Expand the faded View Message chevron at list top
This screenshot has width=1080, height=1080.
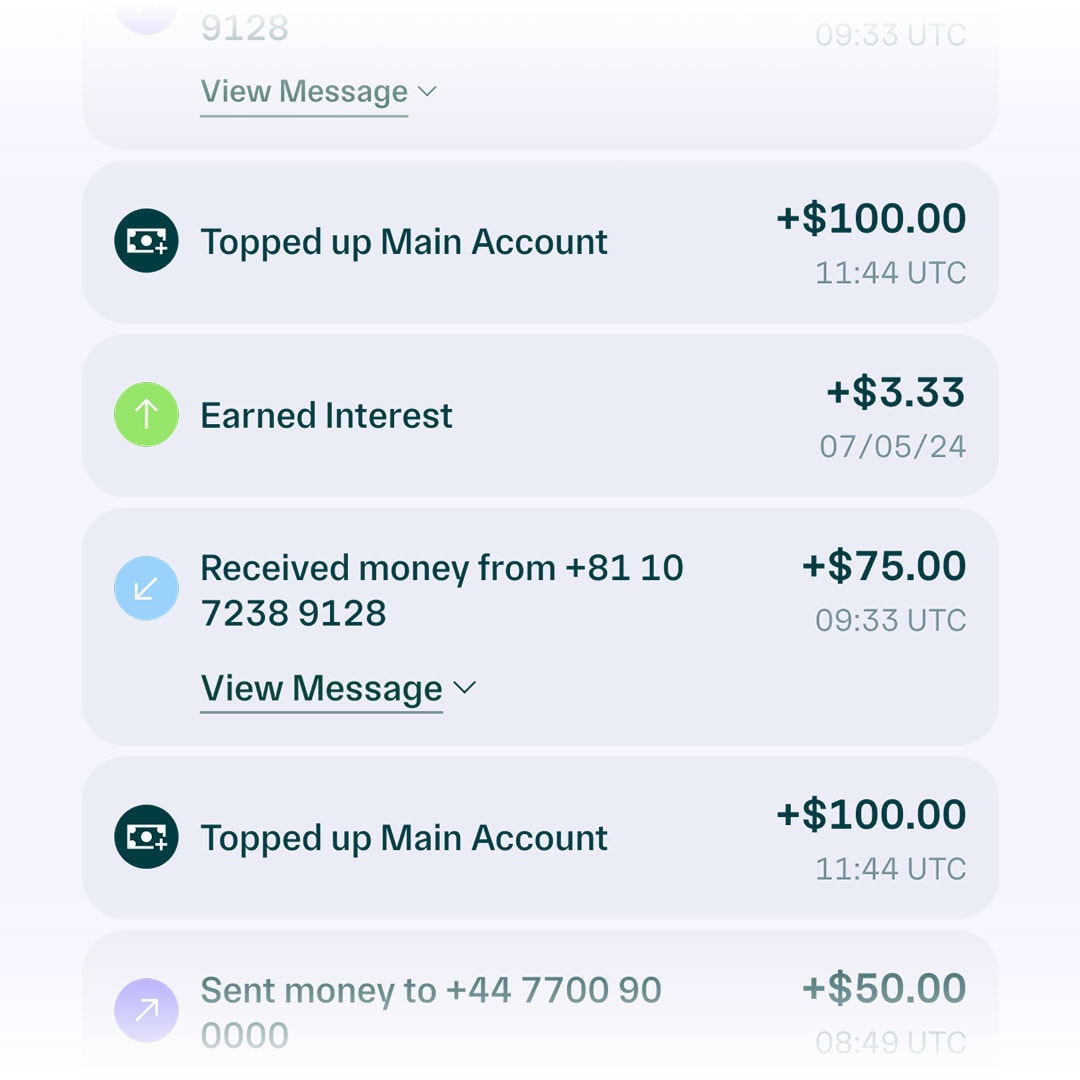pos(427,92)
